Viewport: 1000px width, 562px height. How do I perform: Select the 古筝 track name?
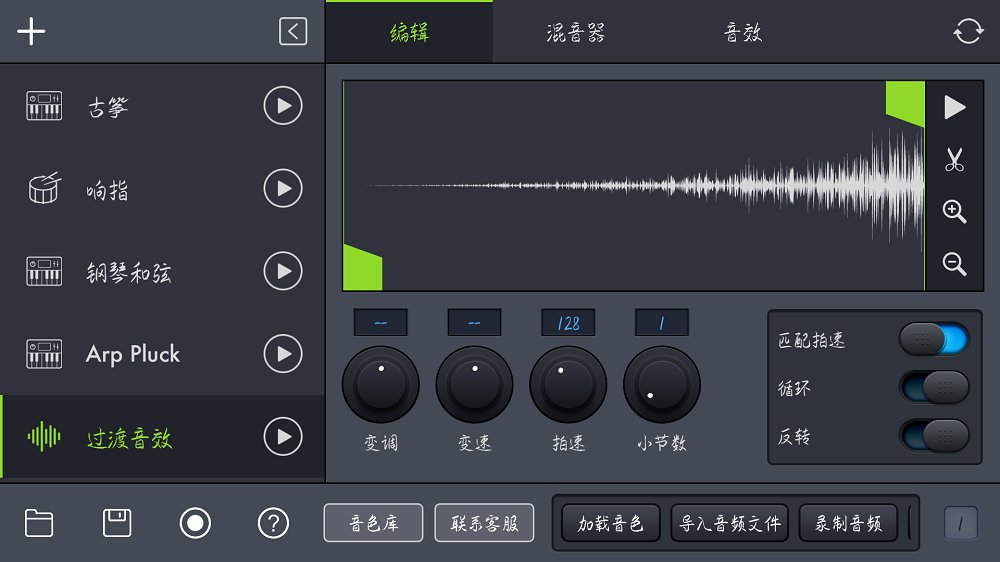108,107
